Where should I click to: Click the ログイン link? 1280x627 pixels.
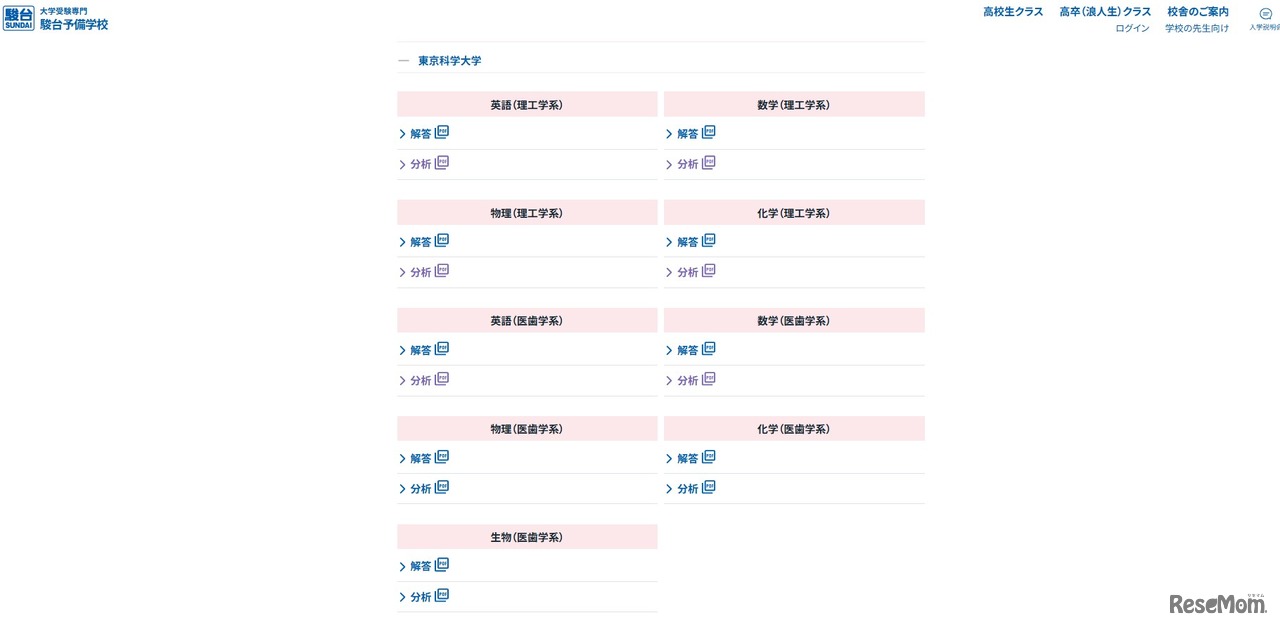pos(1132,29)
